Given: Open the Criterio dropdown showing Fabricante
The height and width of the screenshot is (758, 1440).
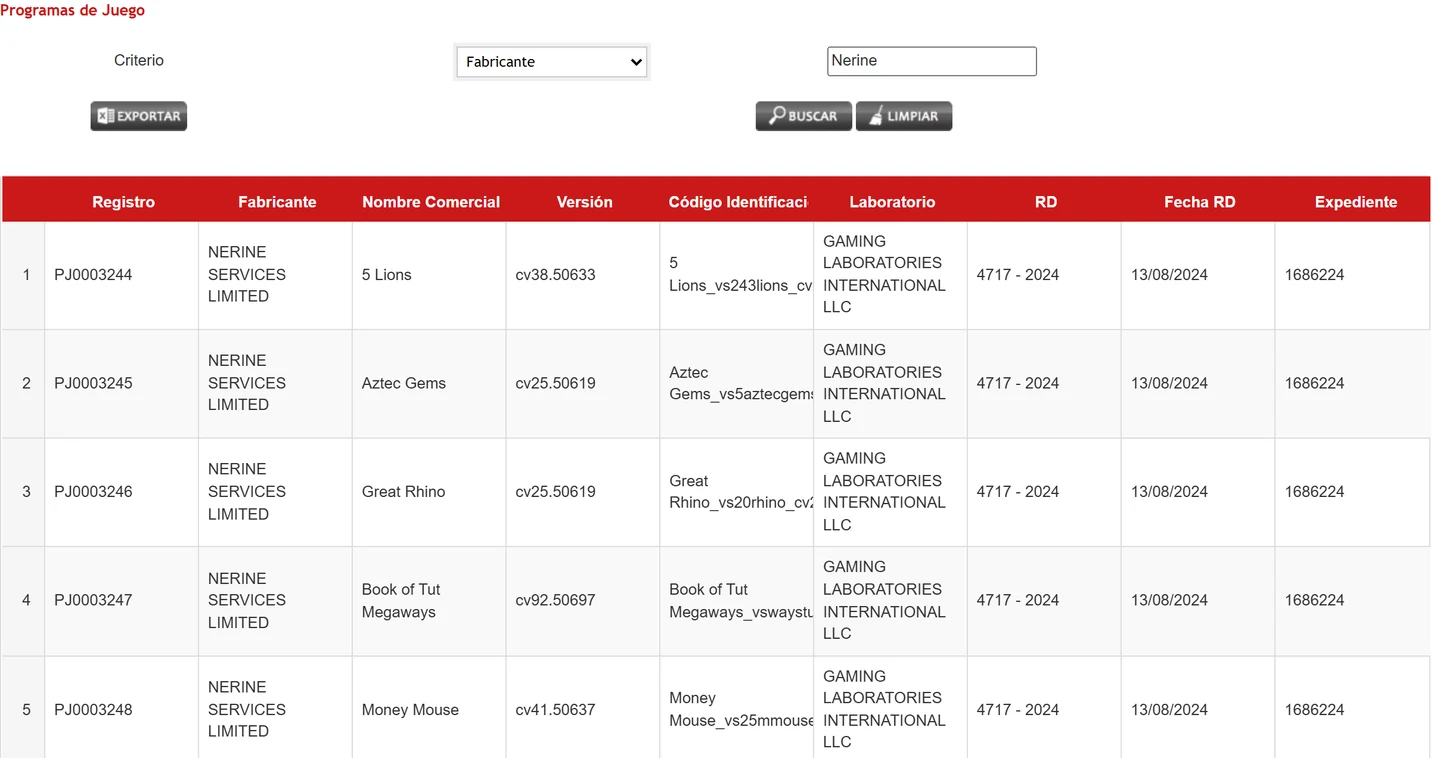Looking at the screenshot, I should (552, 62).
